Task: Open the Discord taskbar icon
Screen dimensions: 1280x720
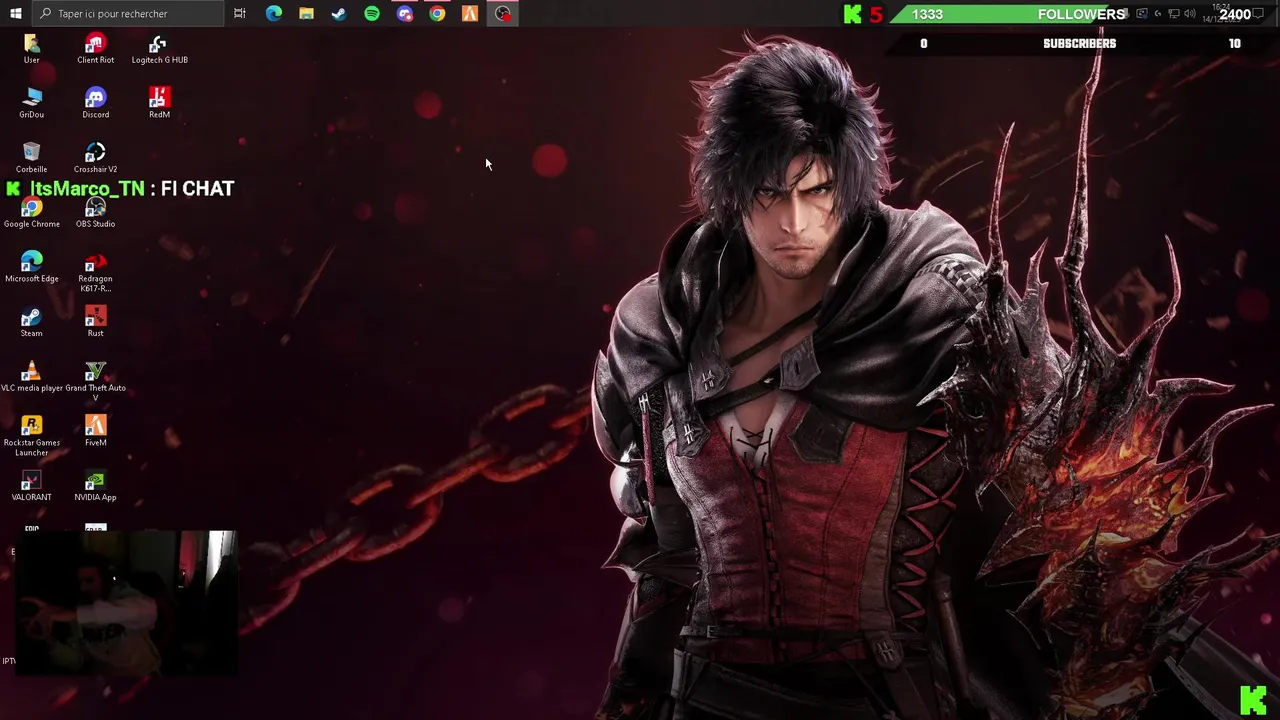Action: tap(404, 13)
